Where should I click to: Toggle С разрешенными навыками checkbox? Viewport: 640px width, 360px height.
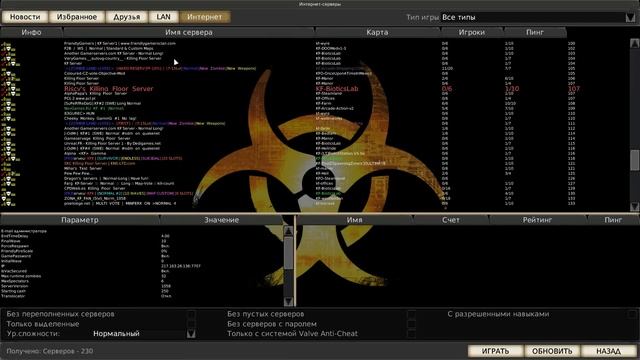point(632,314)
